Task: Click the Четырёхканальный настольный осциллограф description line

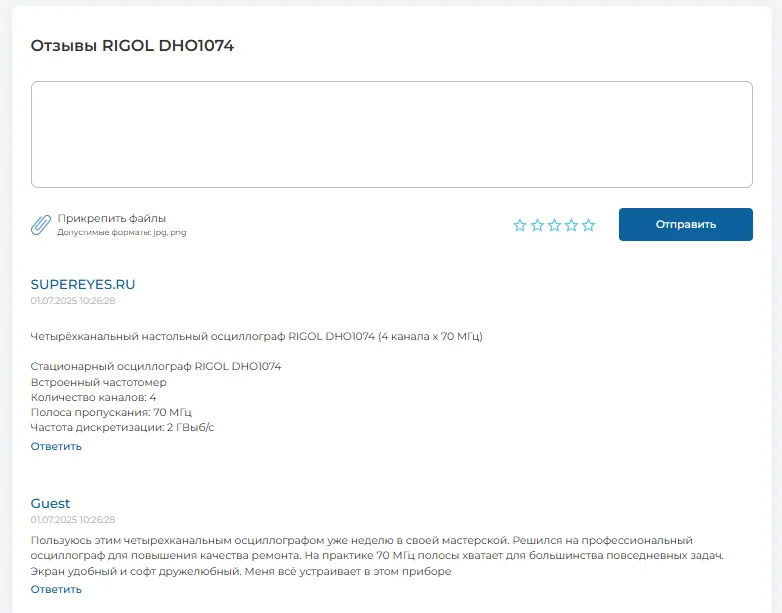Action: [257, 336]
